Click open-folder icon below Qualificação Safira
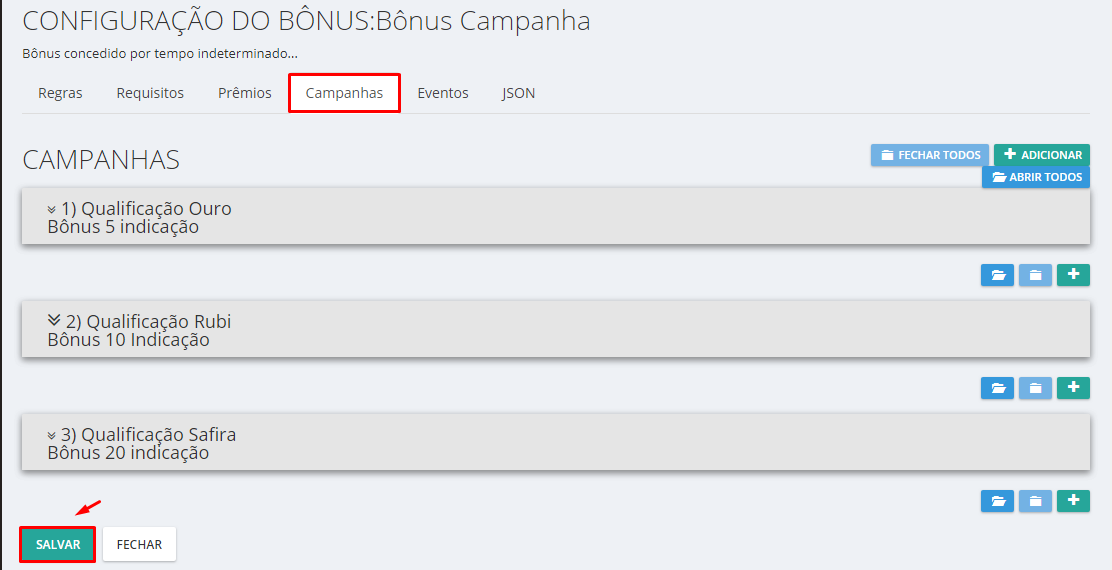Viewport: 1112px width, 570px height. (x=997, y=501)
